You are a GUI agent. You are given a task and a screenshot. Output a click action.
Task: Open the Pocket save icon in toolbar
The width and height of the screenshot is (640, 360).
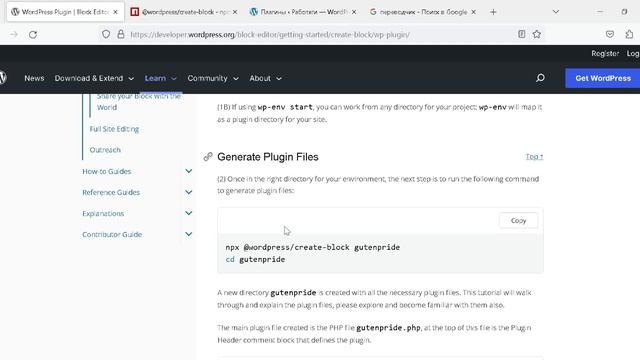610,34
